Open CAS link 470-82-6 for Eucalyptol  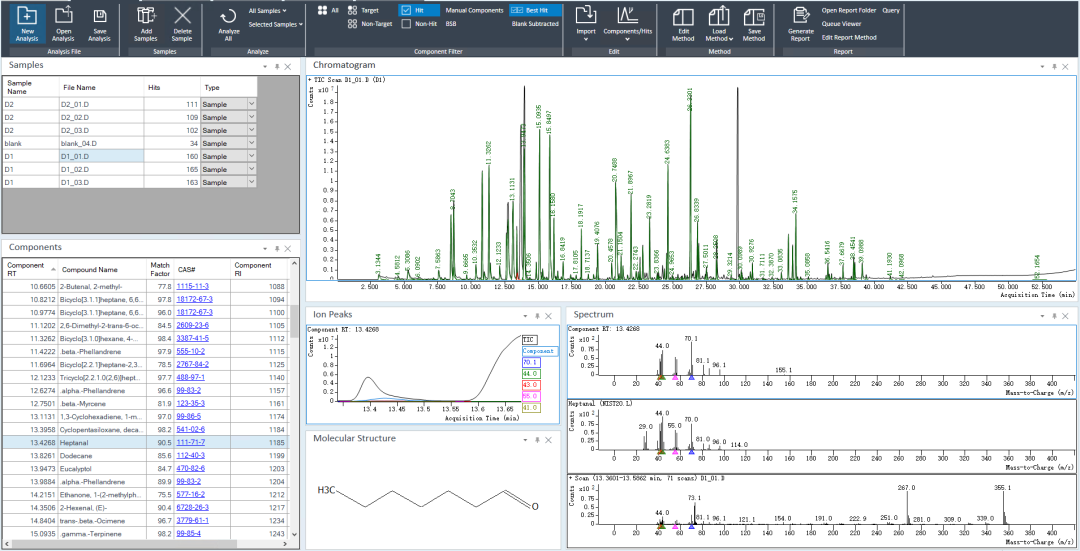point(190,469)
